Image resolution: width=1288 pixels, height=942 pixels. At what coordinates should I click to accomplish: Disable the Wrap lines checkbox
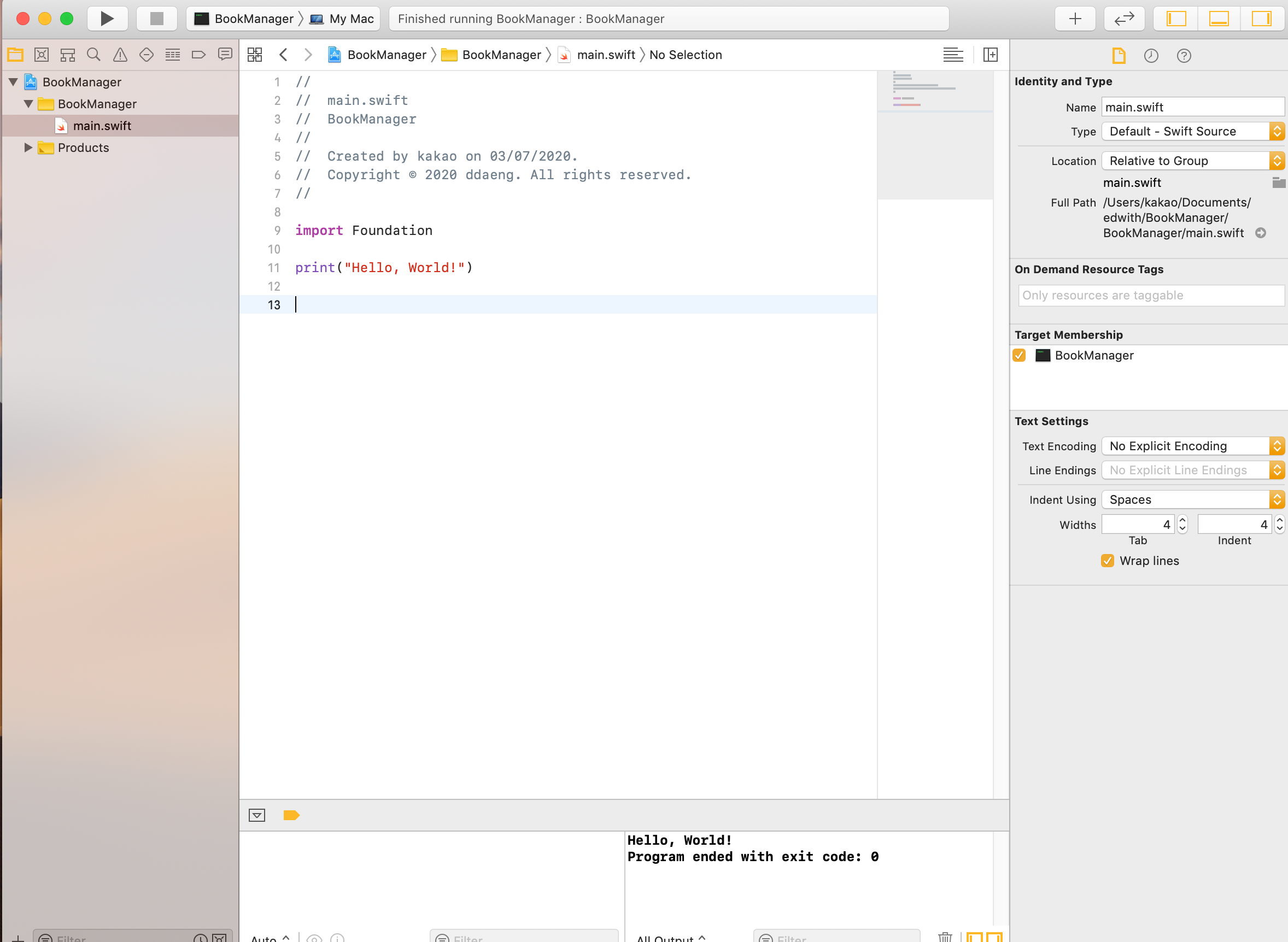(x=1107, y=561)
